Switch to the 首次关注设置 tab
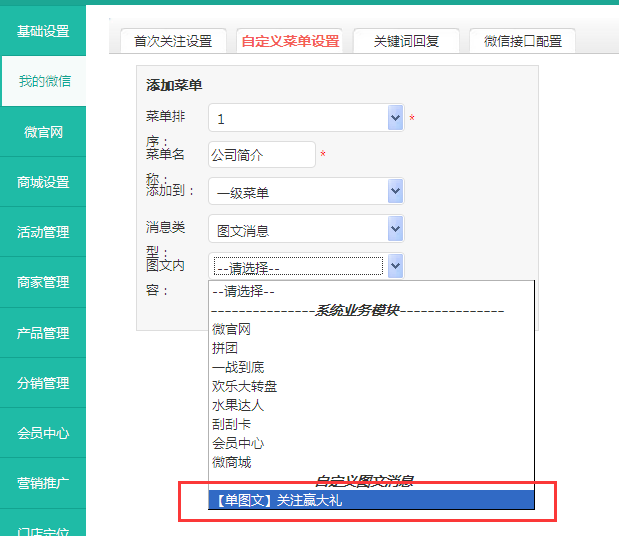Viewport: 619px width, 536px height. (173, 41)
